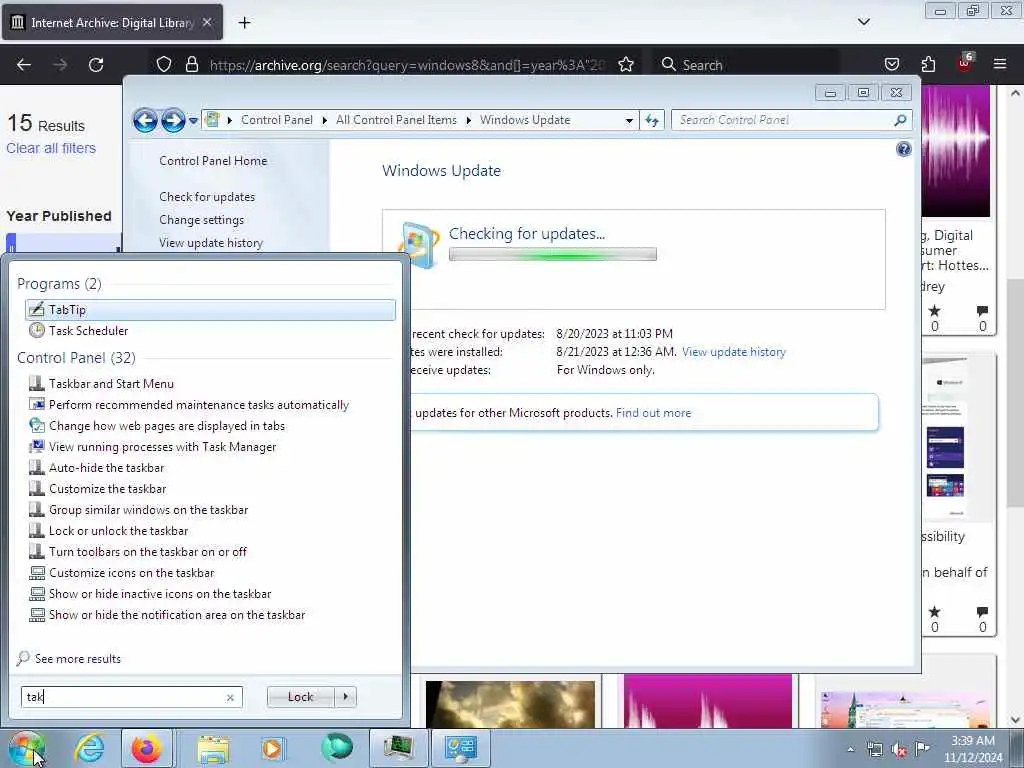
Task: Open address bar history dropdown
Action: (x=629, y=121)
